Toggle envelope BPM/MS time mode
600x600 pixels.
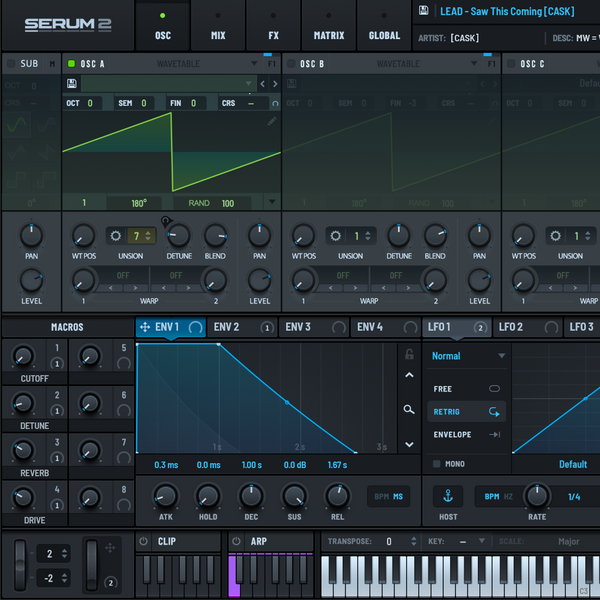coord(388,496)
